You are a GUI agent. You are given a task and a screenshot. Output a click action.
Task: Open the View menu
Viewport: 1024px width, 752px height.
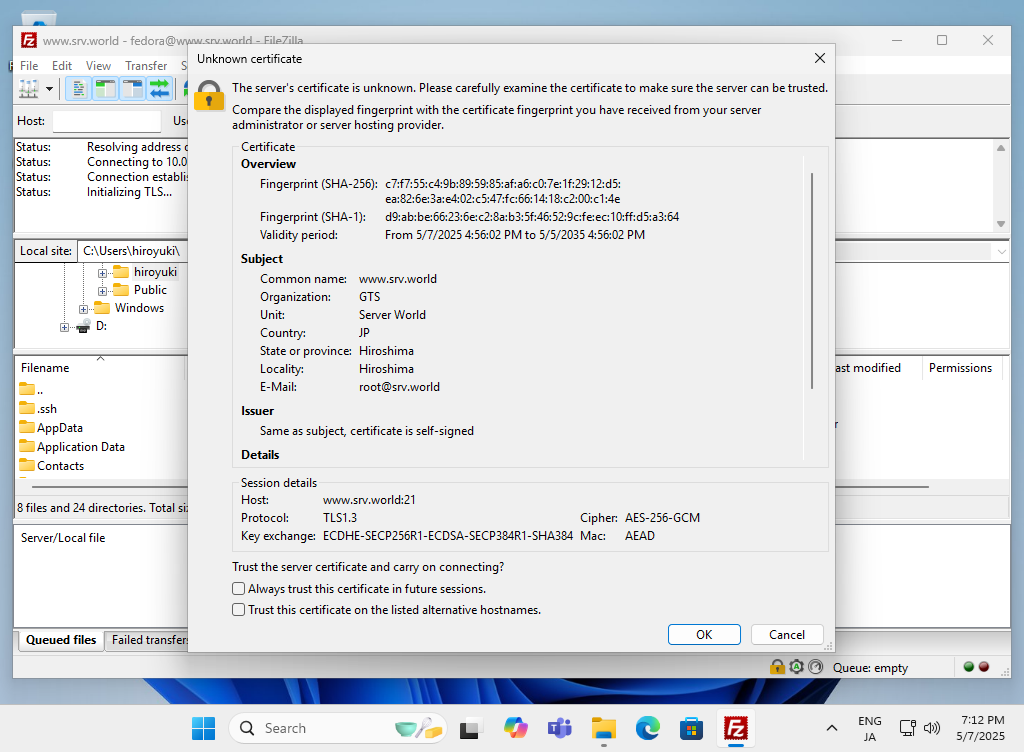[98, 66]
